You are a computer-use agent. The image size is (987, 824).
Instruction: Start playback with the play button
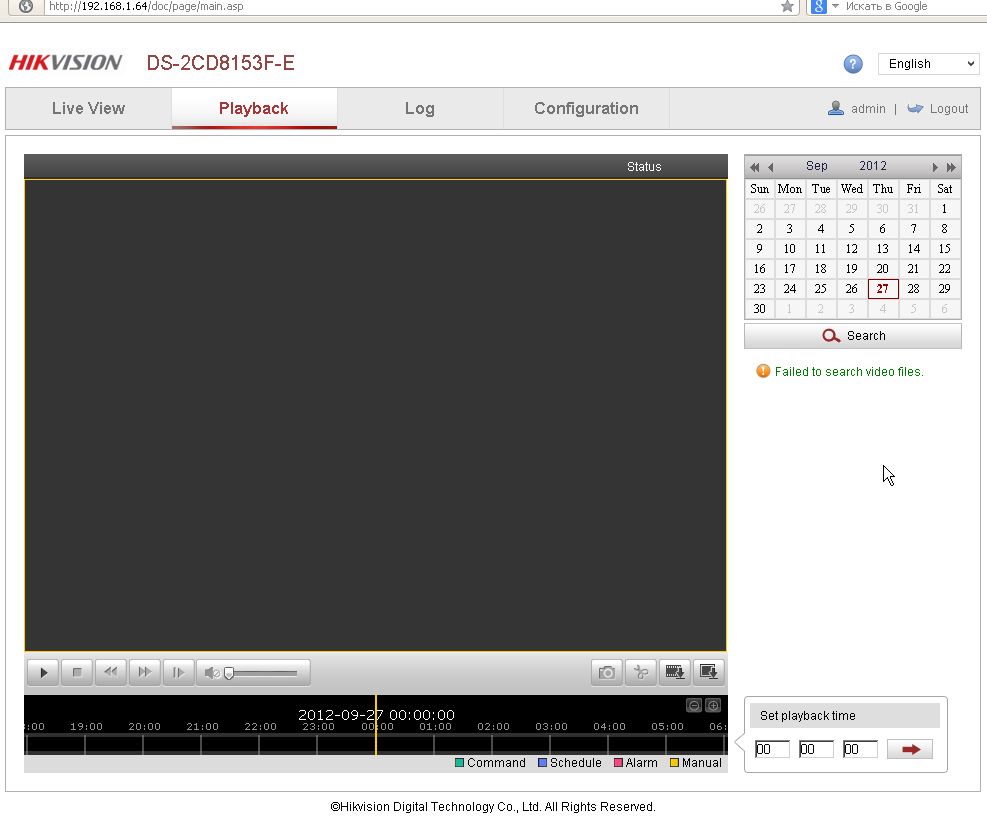pos(43,672)
